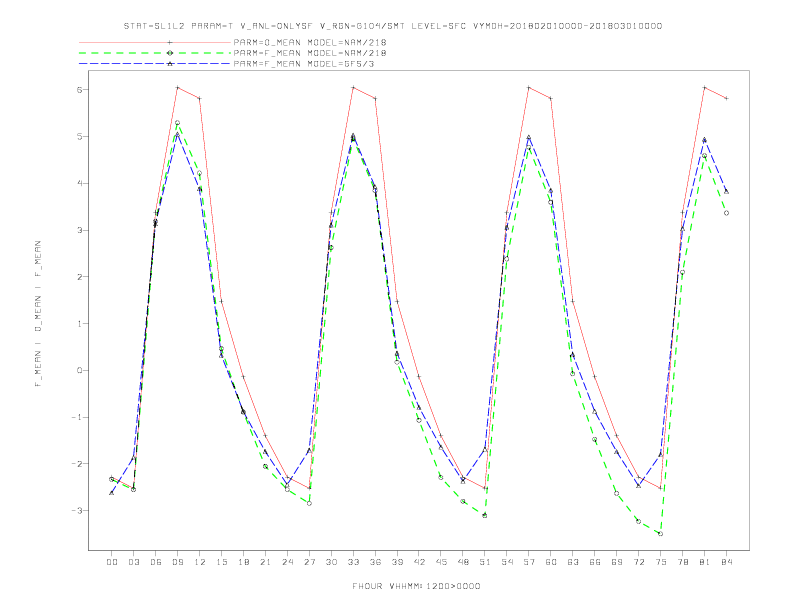This screenshot has height=612, width=792.
Task: Click x-axis tick label 45
Action: 441,562
